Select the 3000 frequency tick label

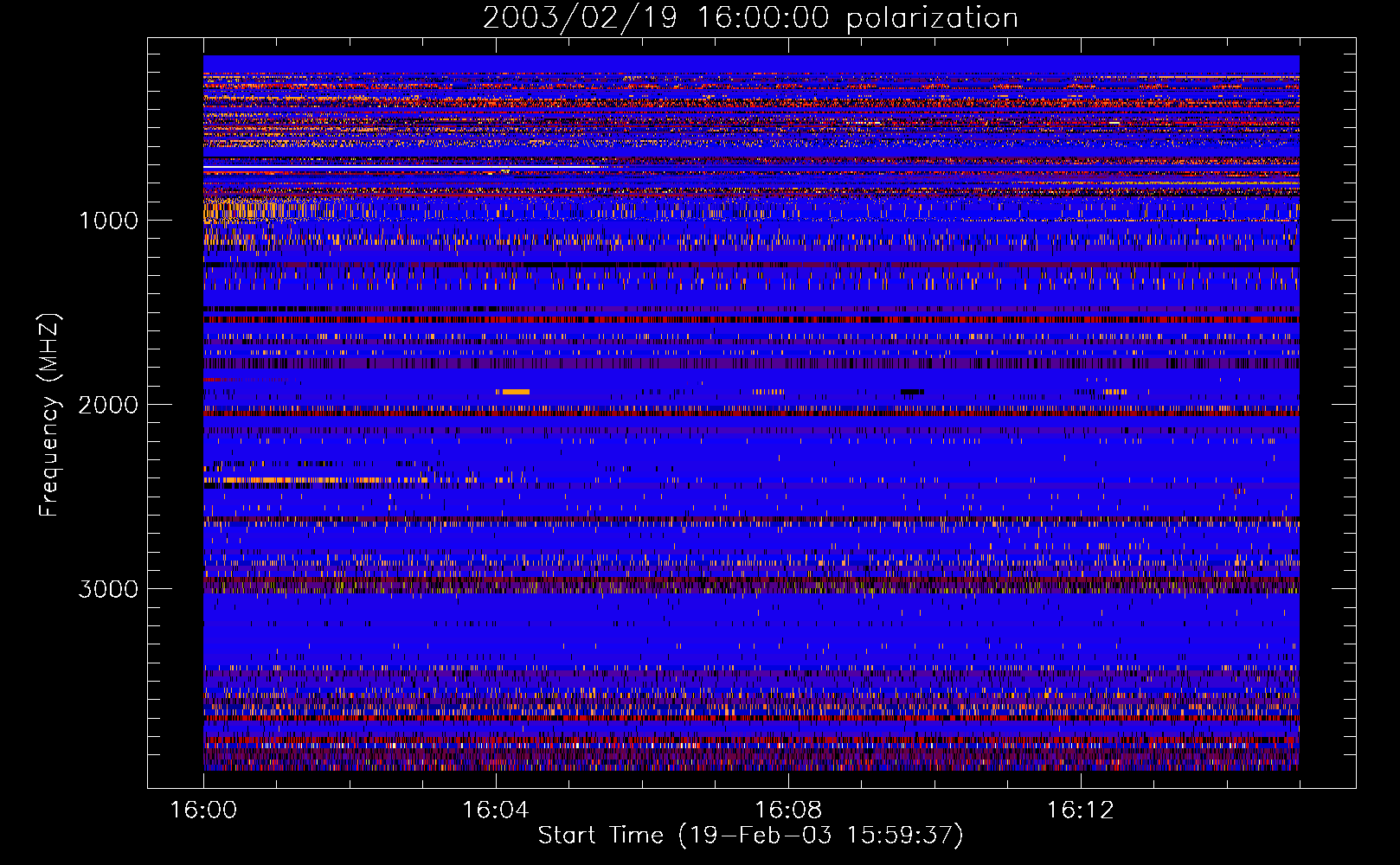pyautogui.click(x=108, y=589)
